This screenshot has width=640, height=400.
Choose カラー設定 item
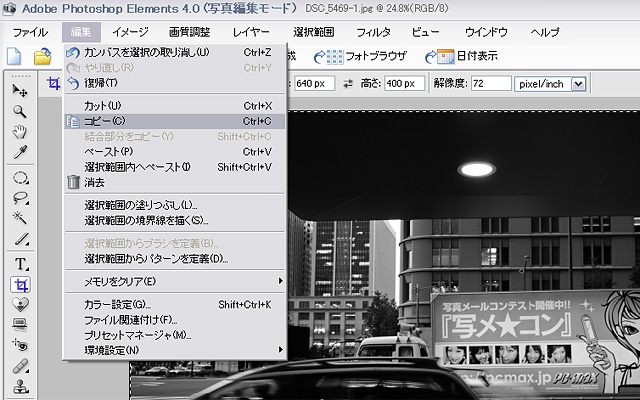pos(175,304)
